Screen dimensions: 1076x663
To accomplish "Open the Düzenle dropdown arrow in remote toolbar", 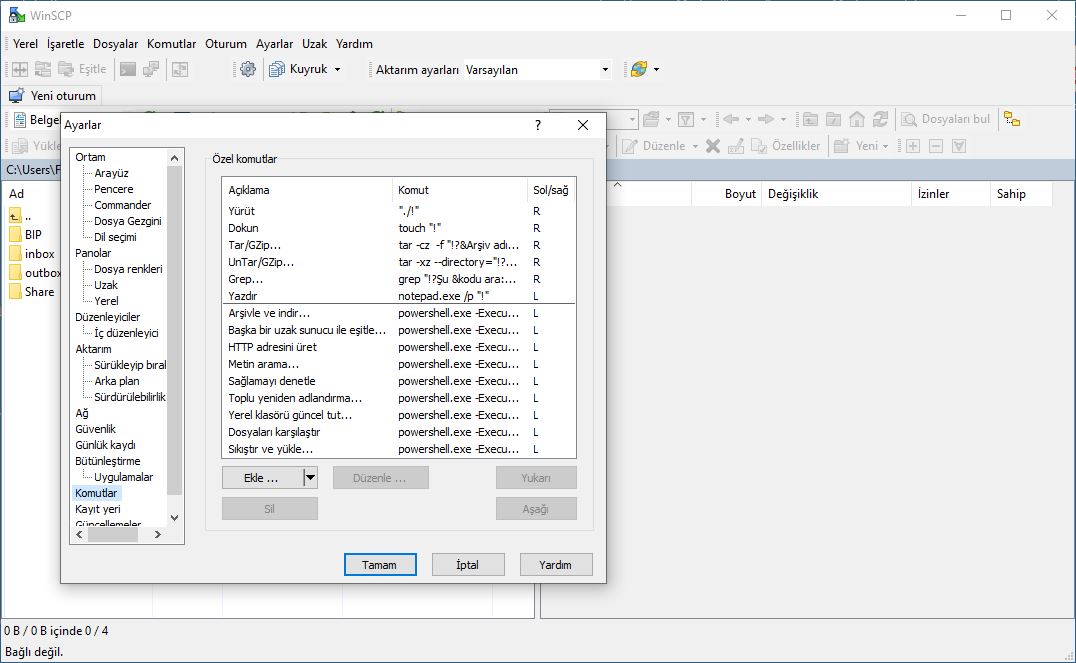I will pos(695,146).
